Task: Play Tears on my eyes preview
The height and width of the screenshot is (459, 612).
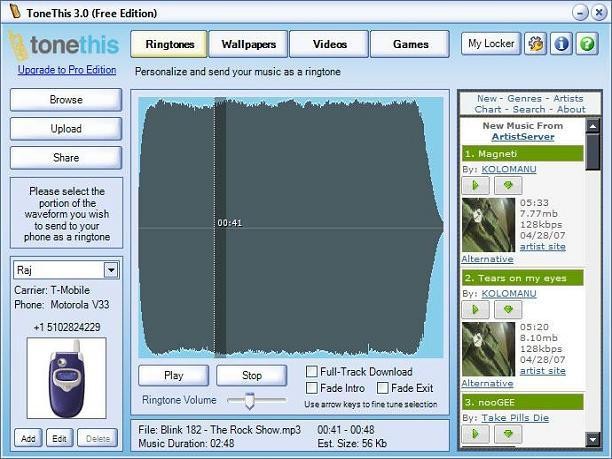Action: click(475, 310)
